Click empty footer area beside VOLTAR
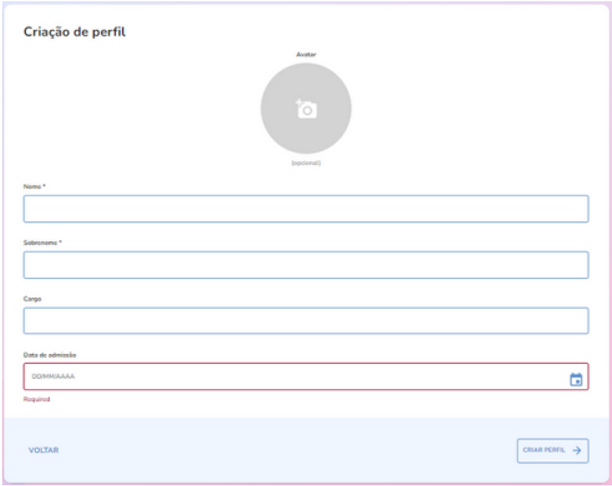 click(x=280, y=450)
